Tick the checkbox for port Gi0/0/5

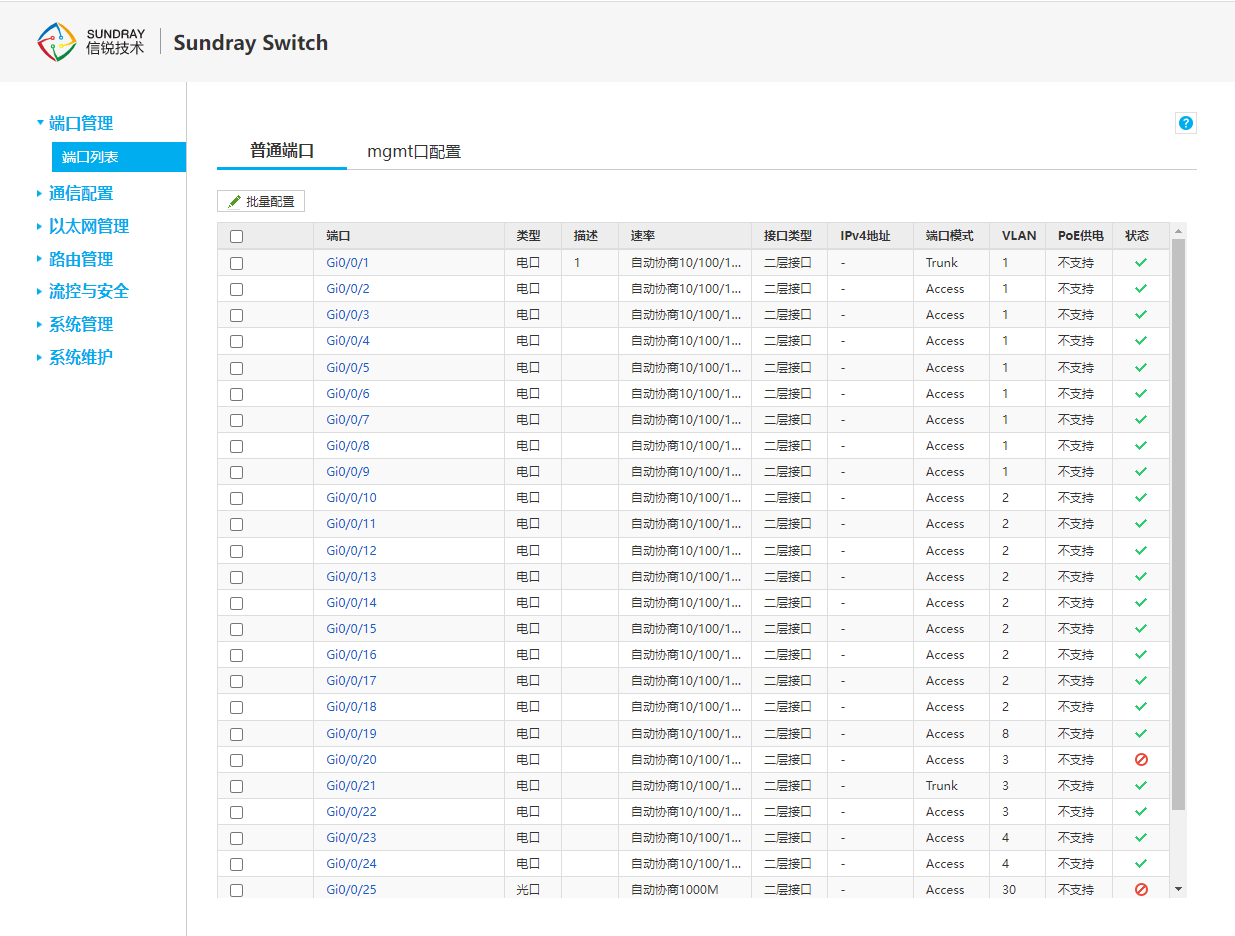(x=236, y=368)
